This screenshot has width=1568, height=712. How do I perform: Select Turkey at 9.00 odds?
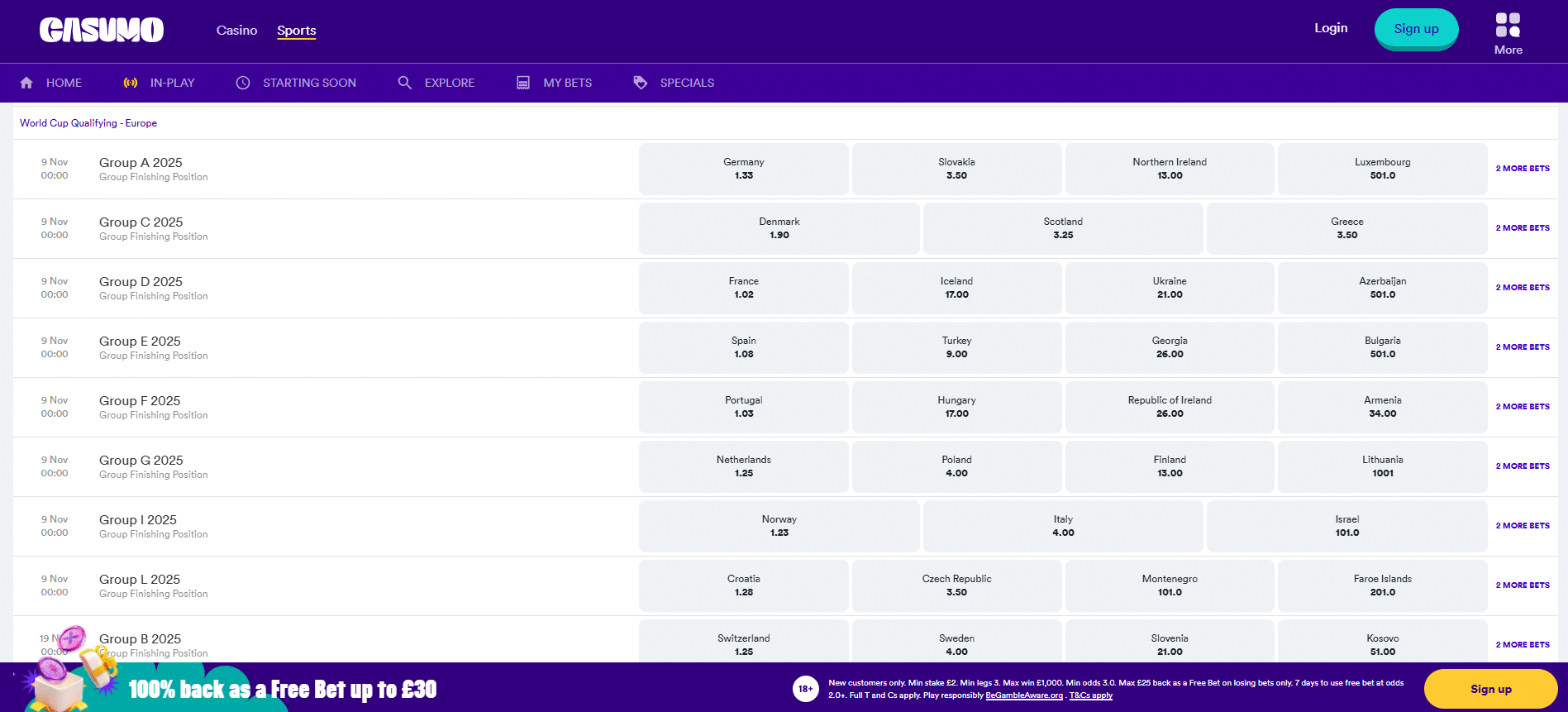(x=956, y=347)
